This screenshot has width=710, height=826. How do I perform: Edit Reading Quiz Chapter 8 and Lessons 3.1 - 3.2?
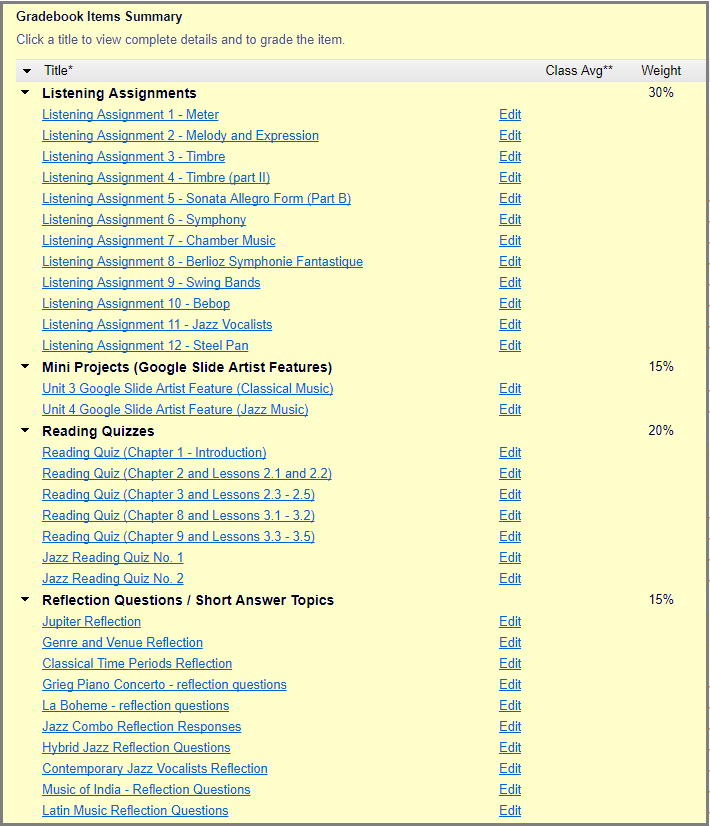510,516
